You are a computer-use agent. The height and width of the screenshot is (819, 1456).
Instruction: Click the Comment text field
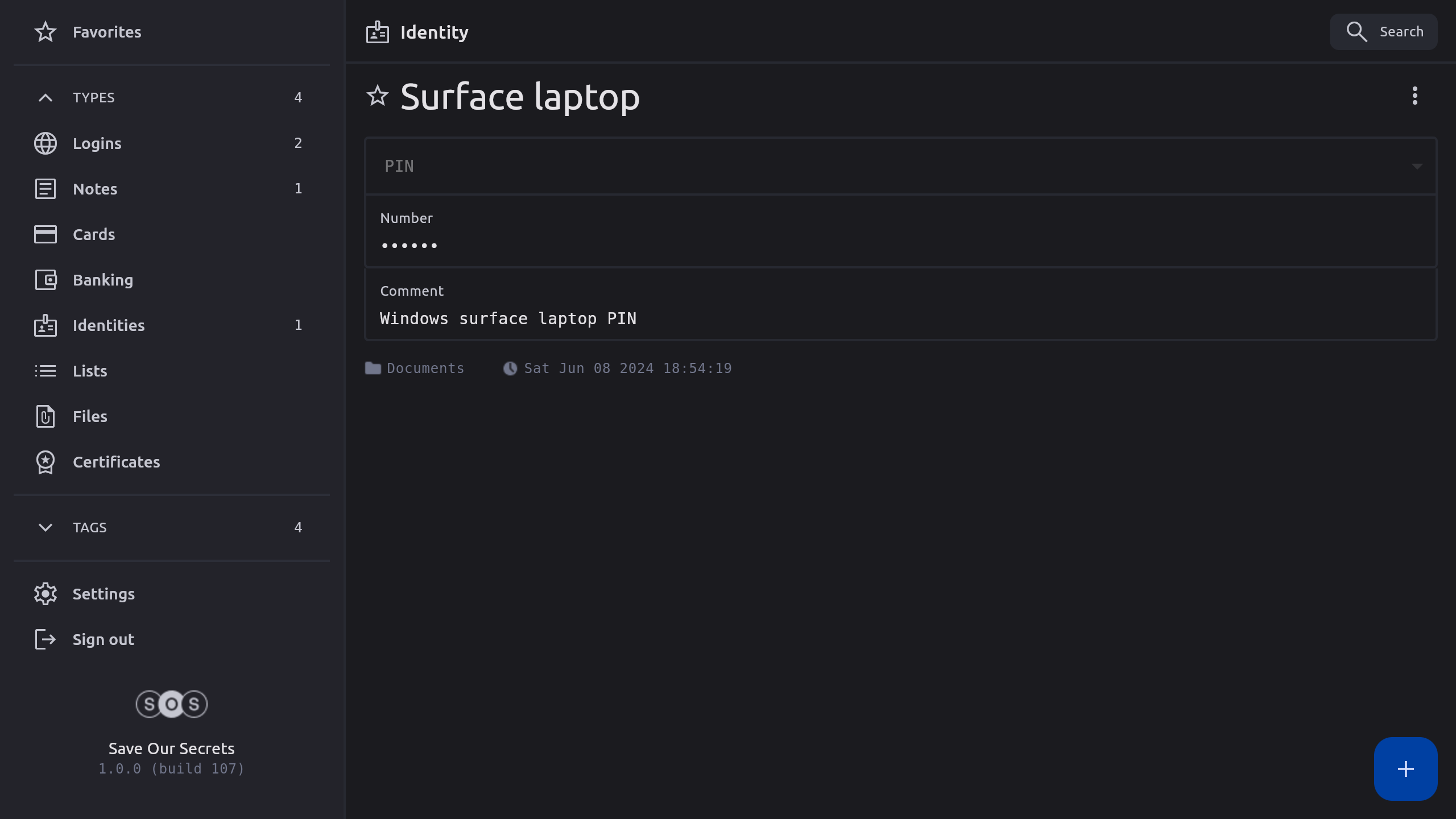(508, 318)
